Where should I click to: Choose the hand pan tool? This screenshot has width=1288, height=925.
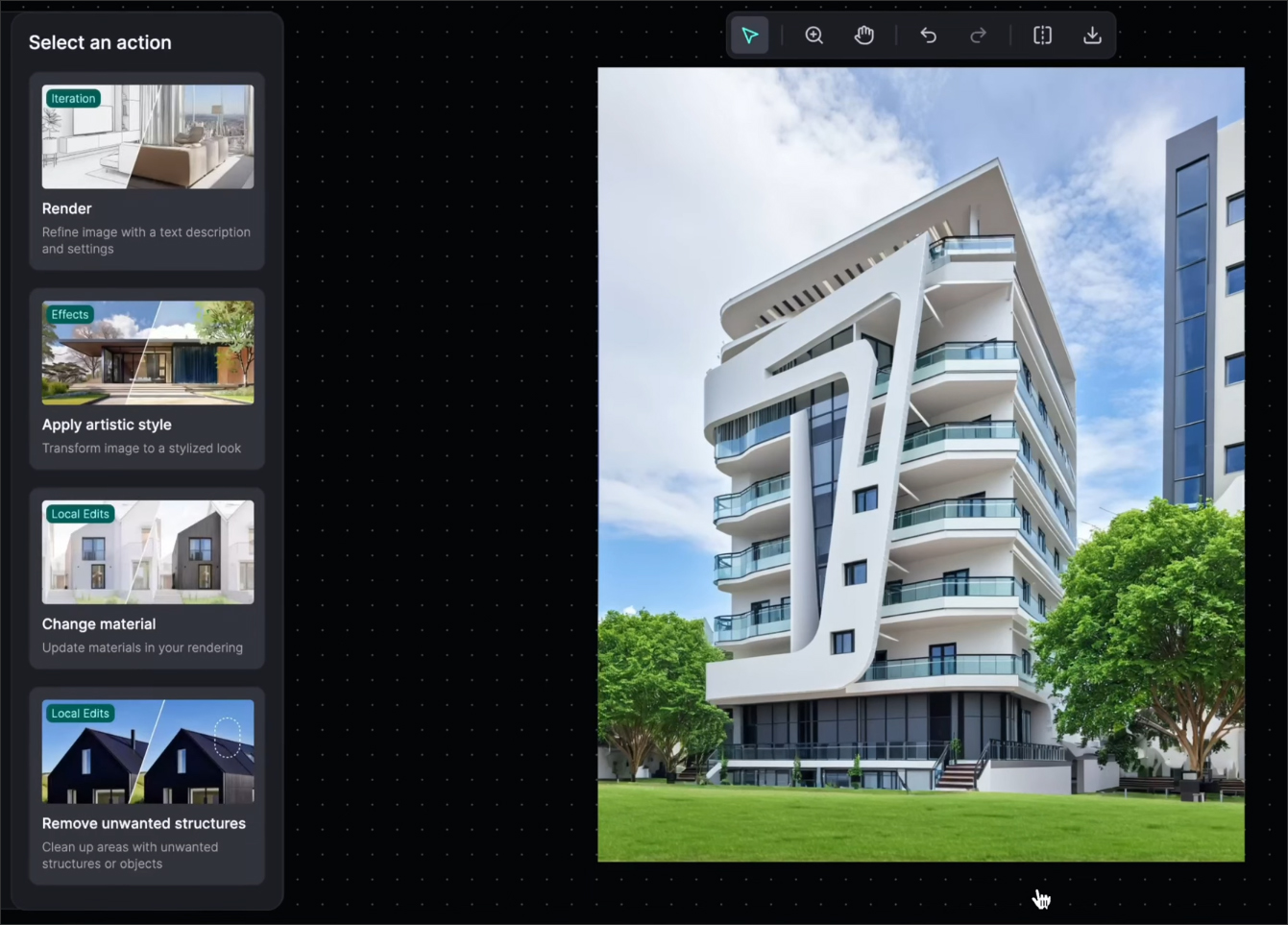(x=864, y=36)
